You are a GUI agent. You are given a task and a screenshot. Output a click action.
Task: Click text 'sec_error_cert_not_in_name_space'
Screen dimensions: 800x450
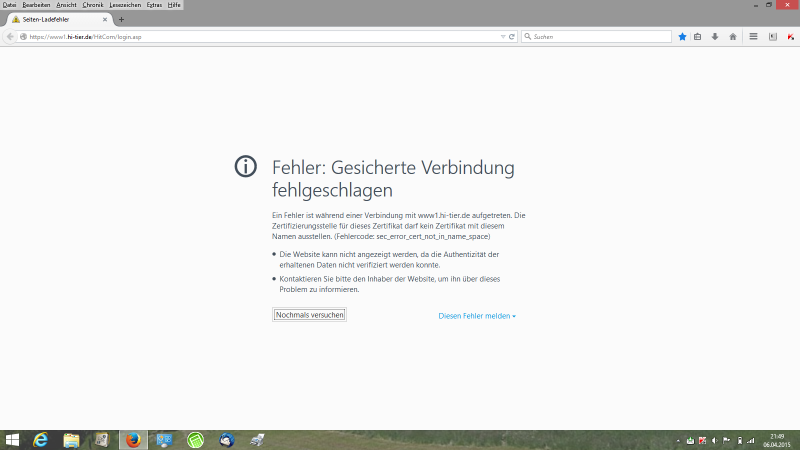pos(432,237)
